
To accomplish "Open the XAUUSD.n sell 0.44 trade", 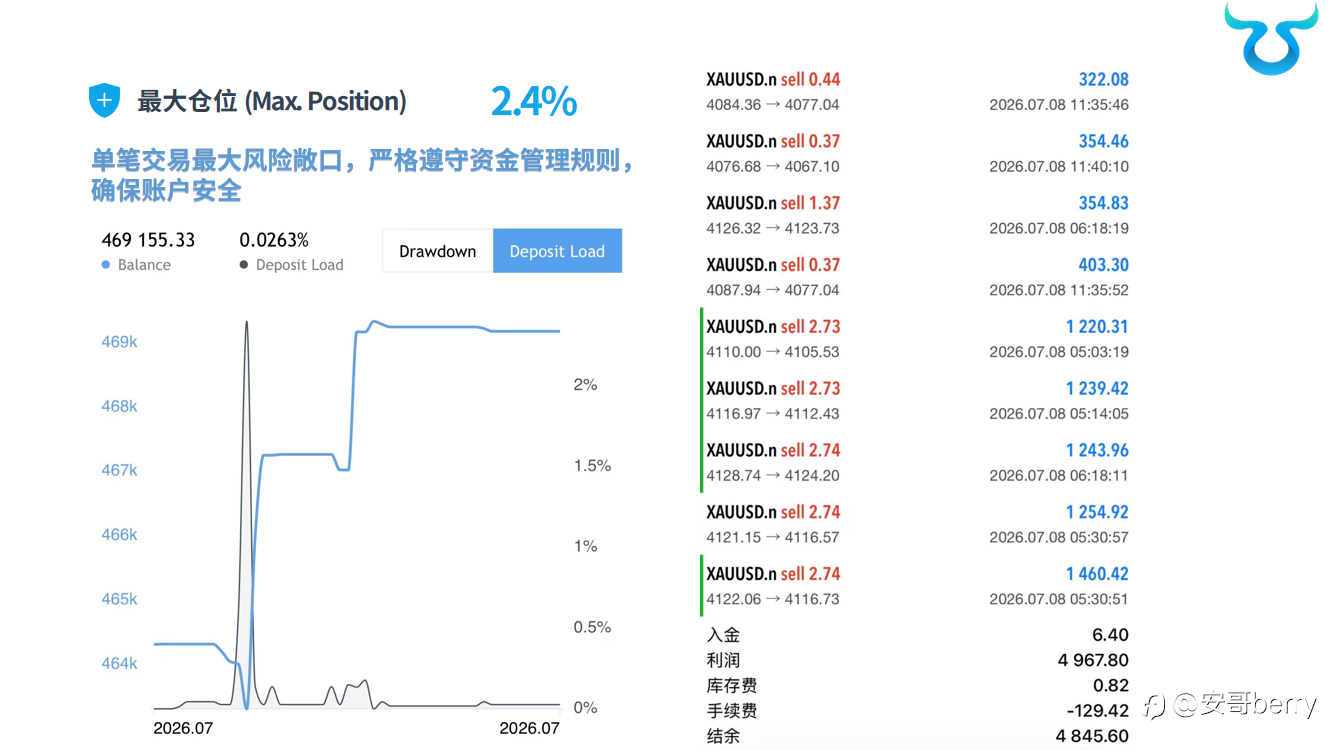I will click(917, 91).
